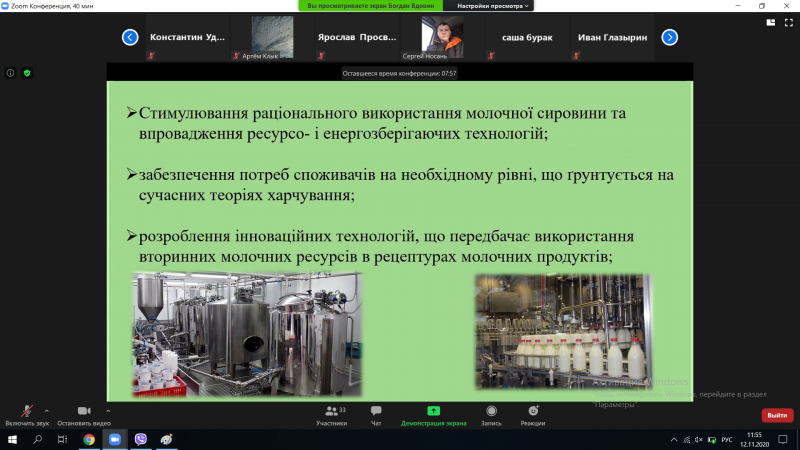Viewport: 800px width, 450px height.
Task: Select Сергей Носань video thumbnail
Action: coord(442,37)
